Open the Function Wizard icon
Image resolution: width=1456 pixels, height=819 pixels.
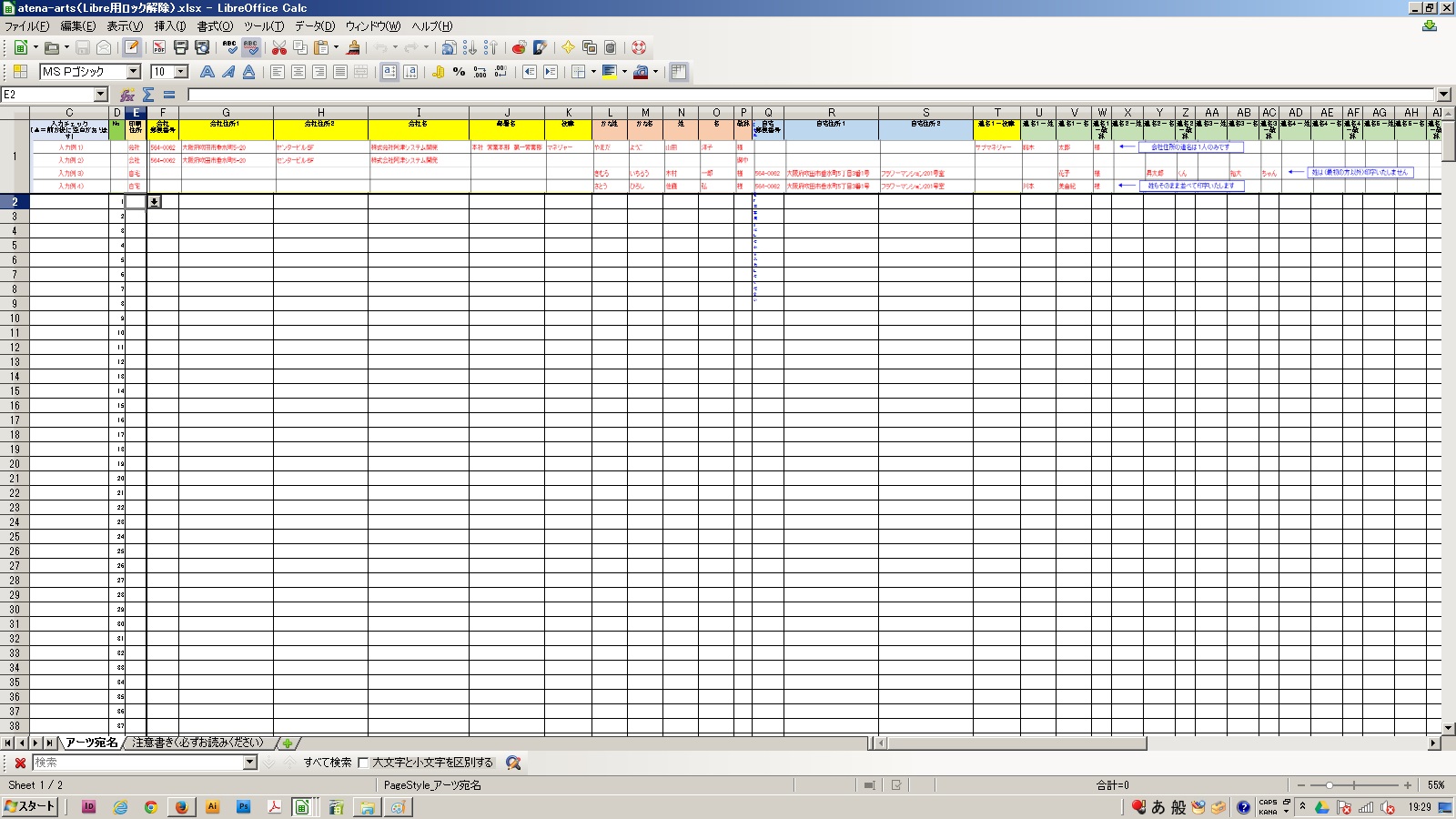[127, 95]
